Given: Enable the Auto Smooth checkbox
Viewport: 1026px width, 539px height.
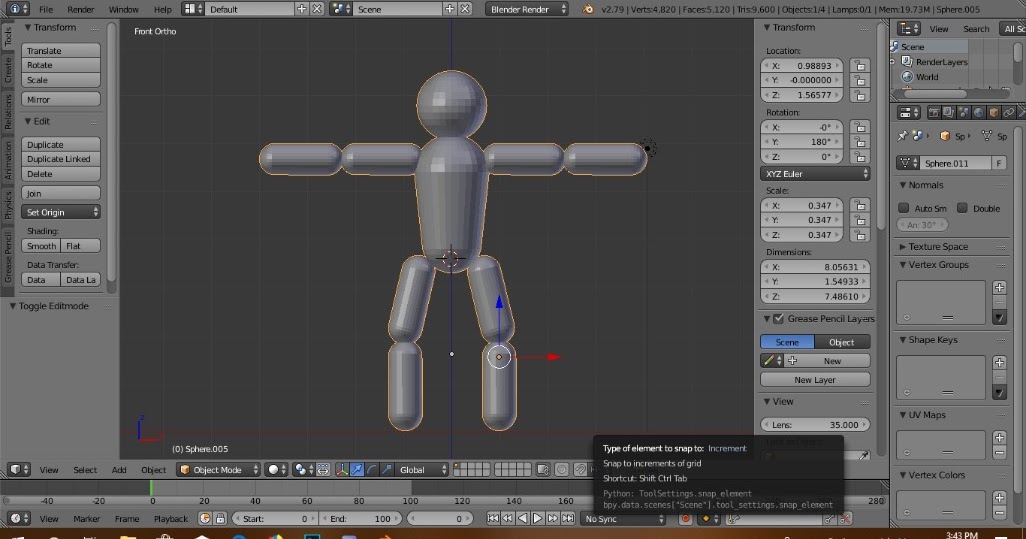Looking at the screenshot, I should pos(904,208).
